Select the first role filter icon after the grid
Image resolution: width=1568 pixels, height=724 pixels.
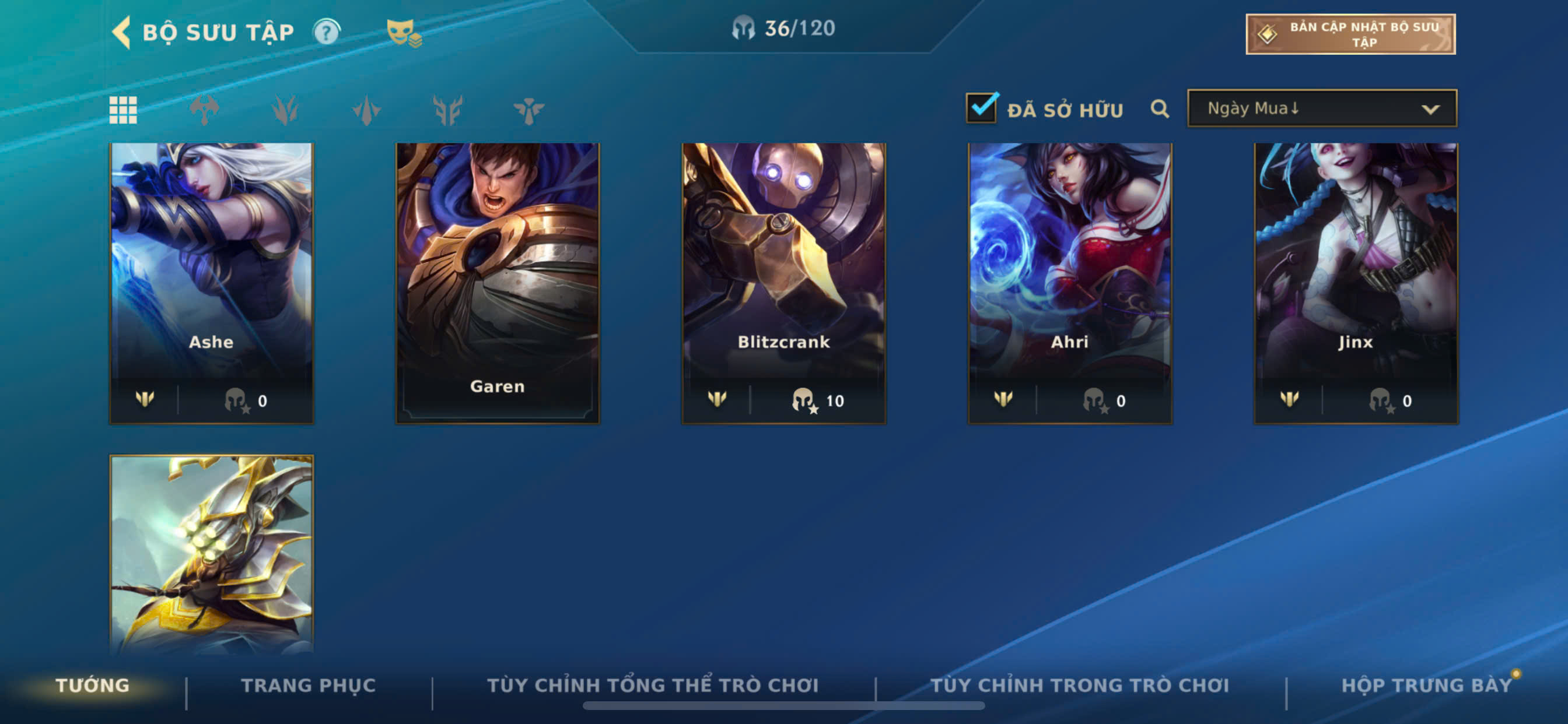(204, 110)
